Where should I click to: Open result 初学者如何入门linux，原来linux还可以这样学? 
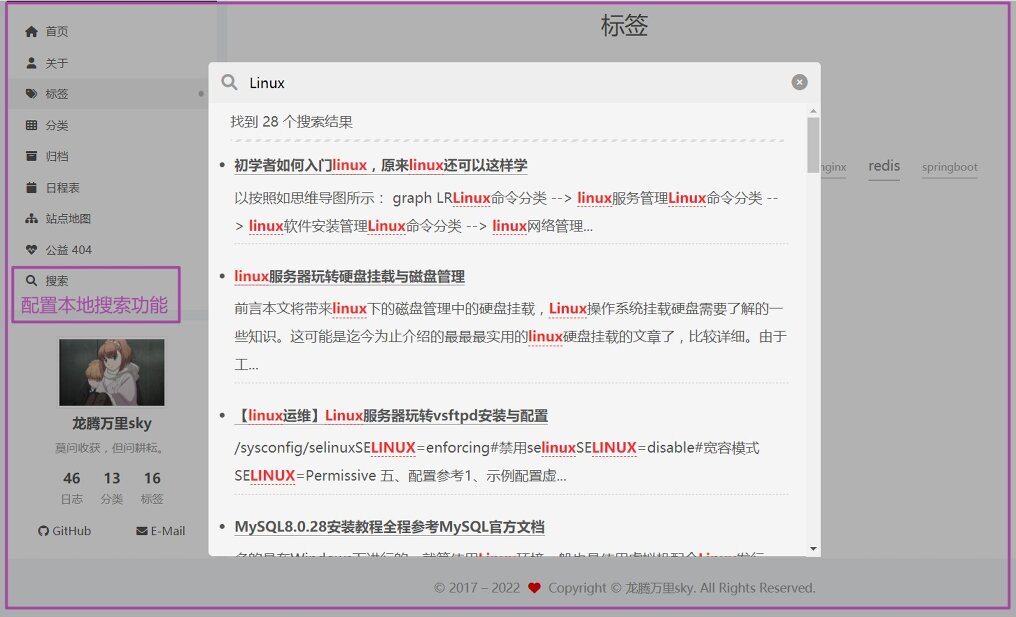(380, 165)
